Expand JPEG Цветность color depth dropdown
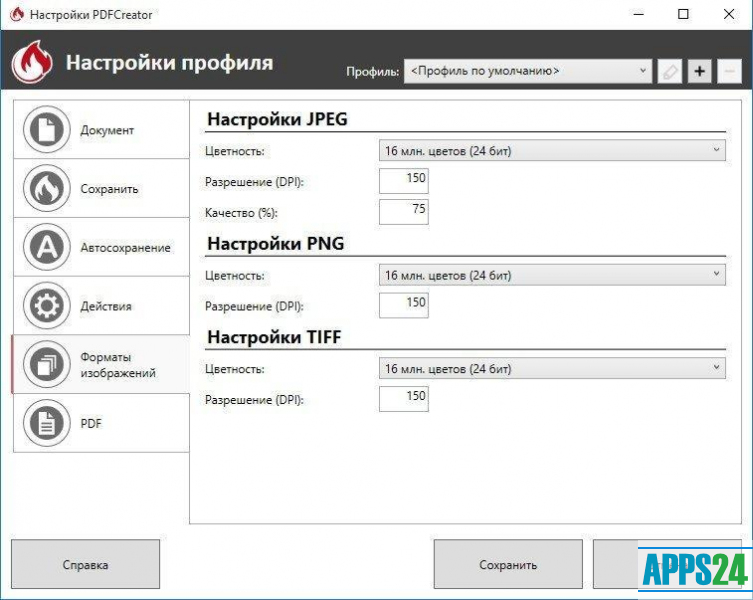 (552, 150)
